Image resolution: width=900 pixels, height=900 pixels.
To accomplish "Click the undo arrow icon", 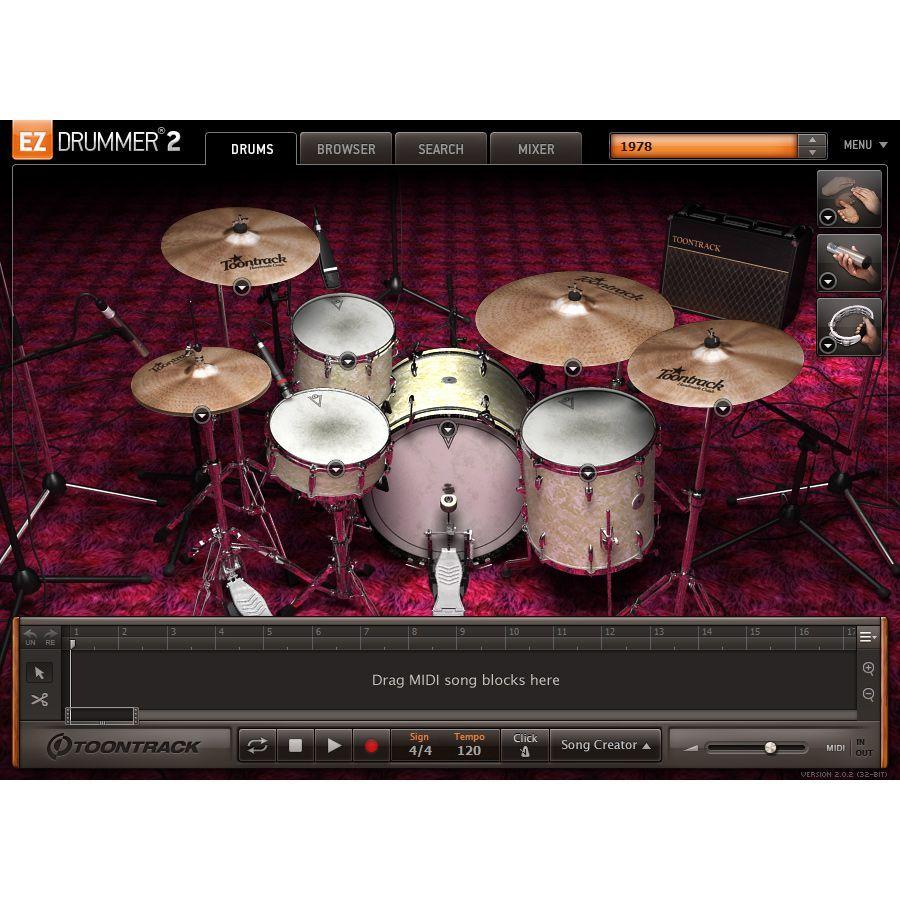I will coord(30,637).
